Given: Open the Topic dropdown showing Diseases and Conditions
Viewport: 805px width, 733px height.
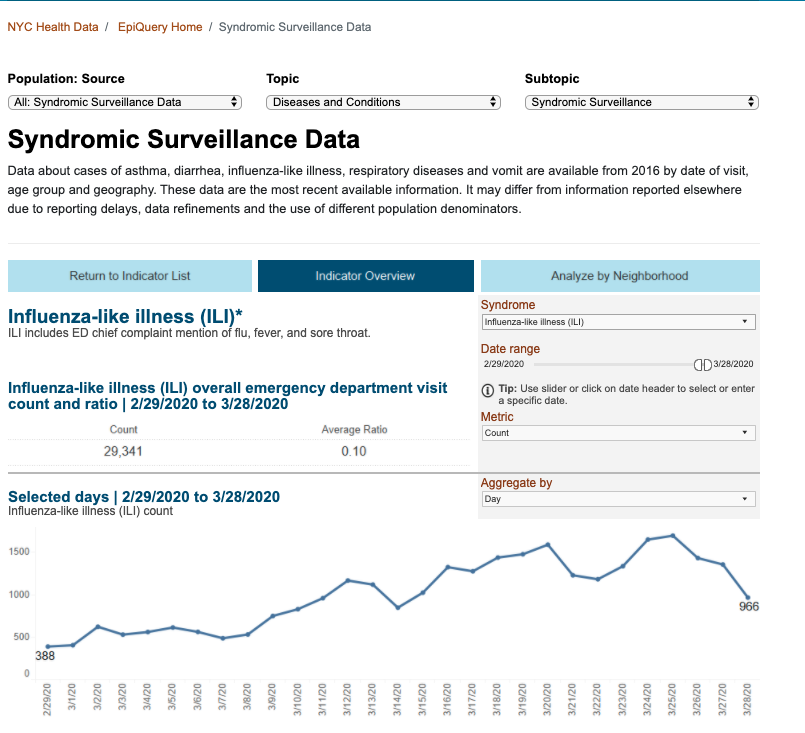Looking at the screenshot, I should pos(383,102).
